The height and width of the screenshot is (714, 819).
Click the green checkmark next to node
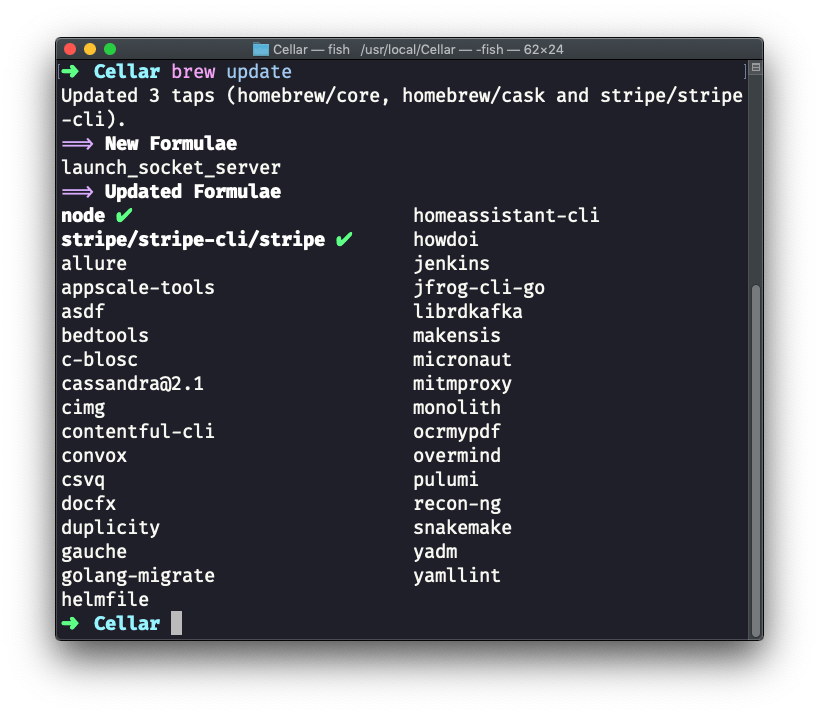click(x=124, y=215)
